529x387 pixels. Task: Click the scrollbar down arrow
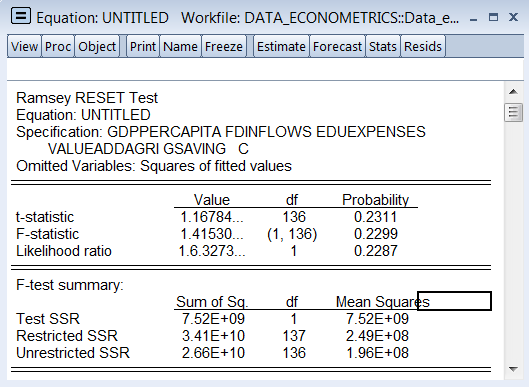point(513,369)
